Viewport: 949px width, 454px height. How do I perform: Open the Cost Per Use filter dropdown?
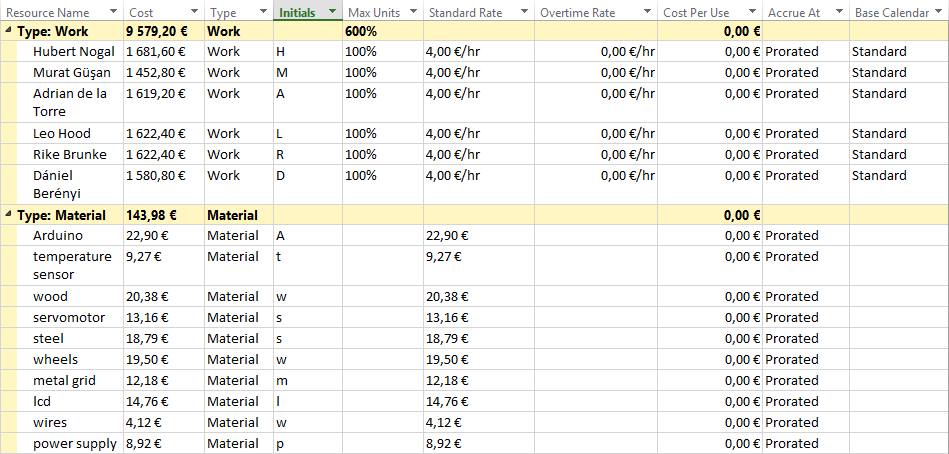pos(751,12)
